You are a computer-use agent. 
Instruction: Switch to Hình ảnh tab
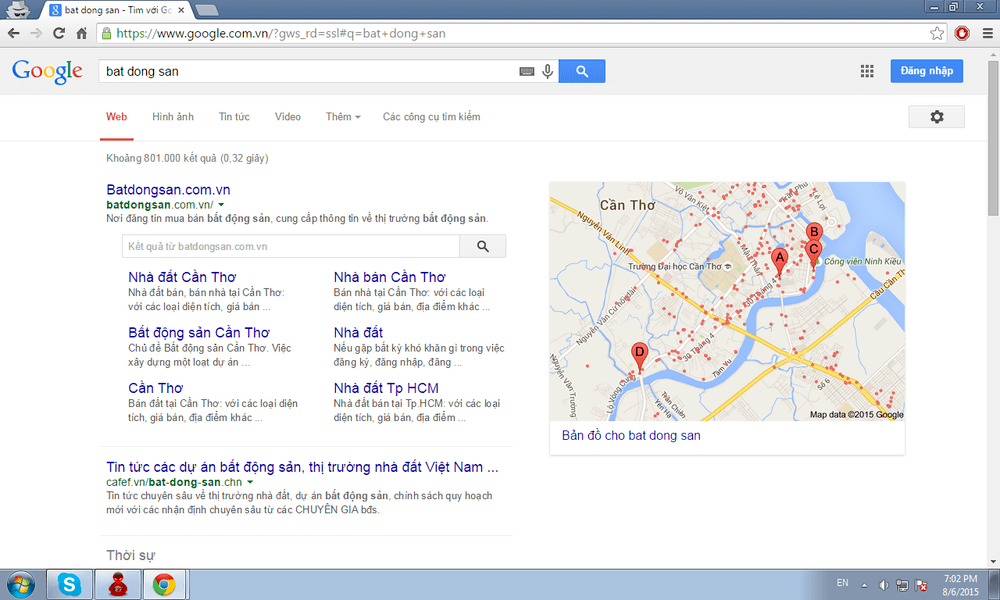click(x=173, y=117)
